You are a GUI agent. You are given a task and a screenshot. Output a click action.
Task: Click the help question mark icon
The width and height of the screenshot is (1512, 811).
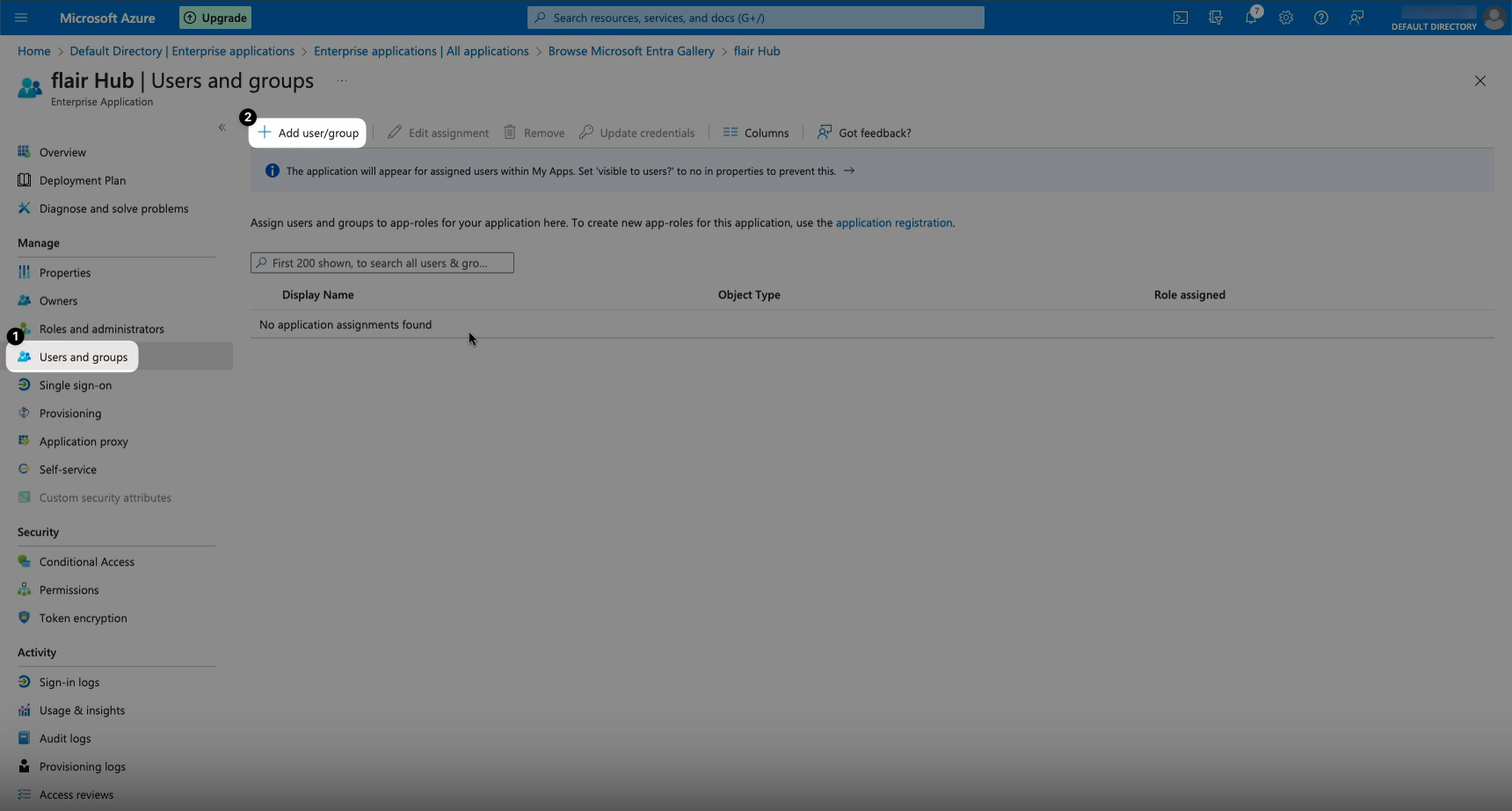(x=1321, y=18)
